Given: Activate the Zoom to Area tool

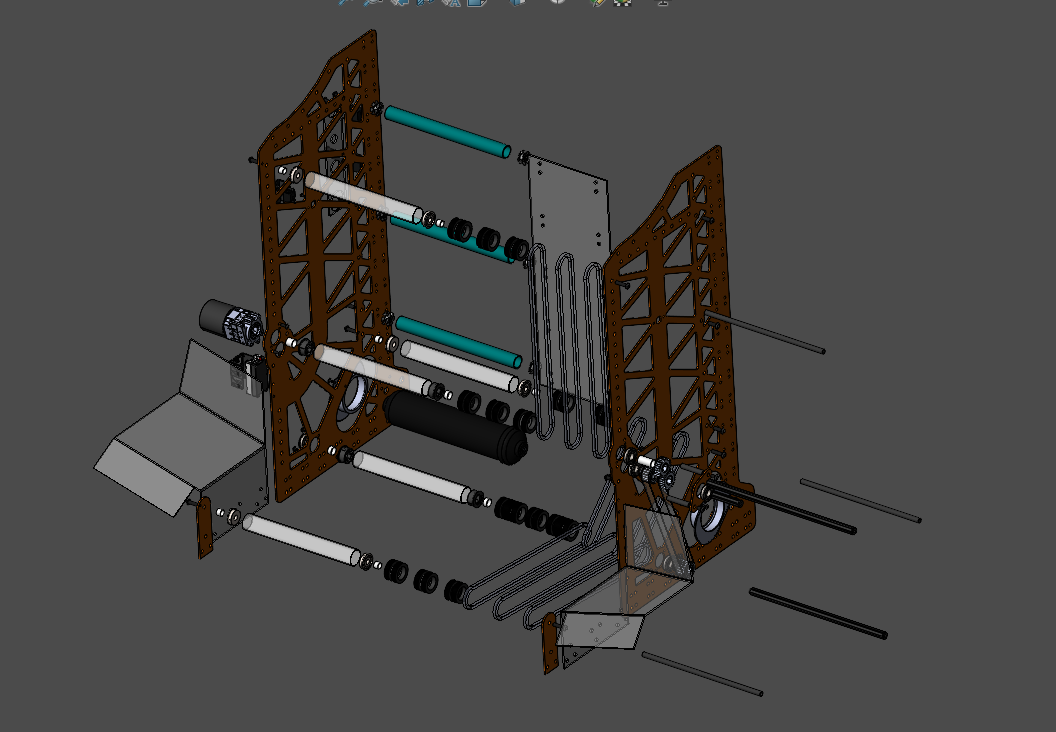Looking at the screenshot, I should [x=372, y=2].
